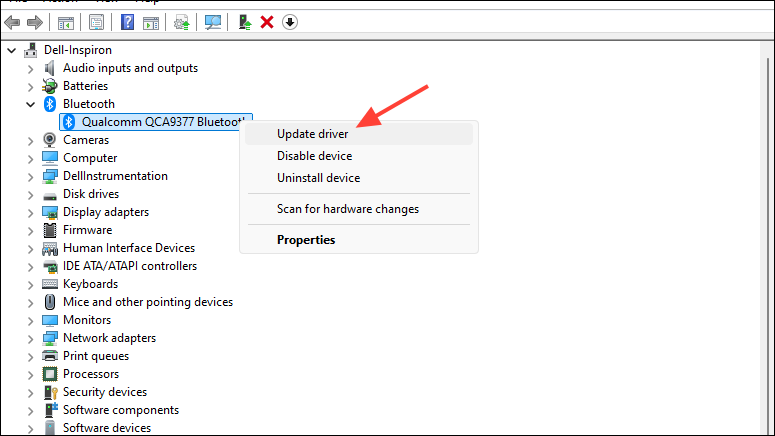
Task: Expand the Audio inputs and outputs chevron
Action: 31,69
